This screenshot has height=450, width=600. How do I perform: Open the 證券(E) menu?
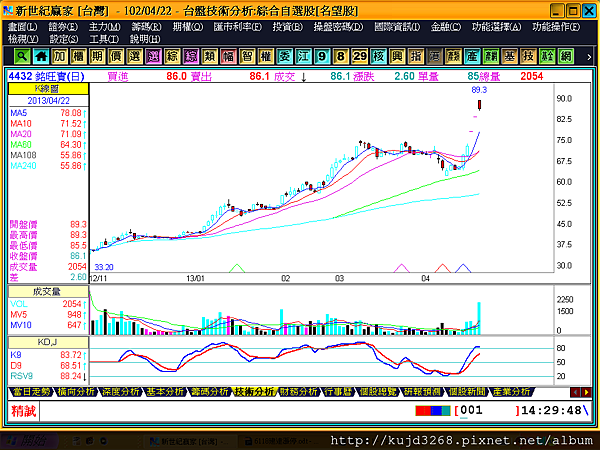point(63,27)
